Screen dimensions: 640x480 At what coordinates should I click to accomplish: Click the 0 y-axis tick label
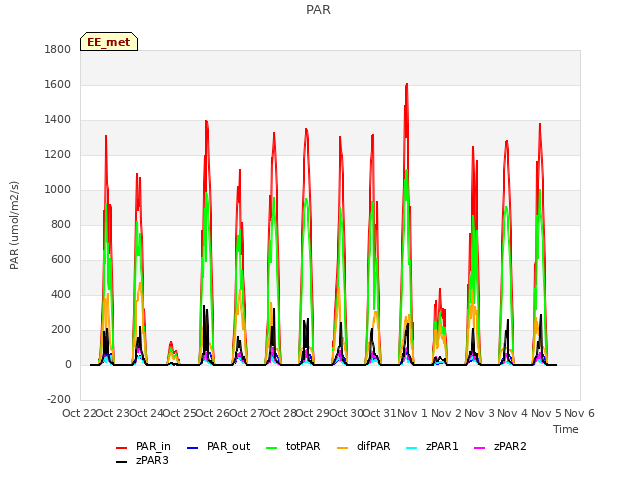pos(68,365)
